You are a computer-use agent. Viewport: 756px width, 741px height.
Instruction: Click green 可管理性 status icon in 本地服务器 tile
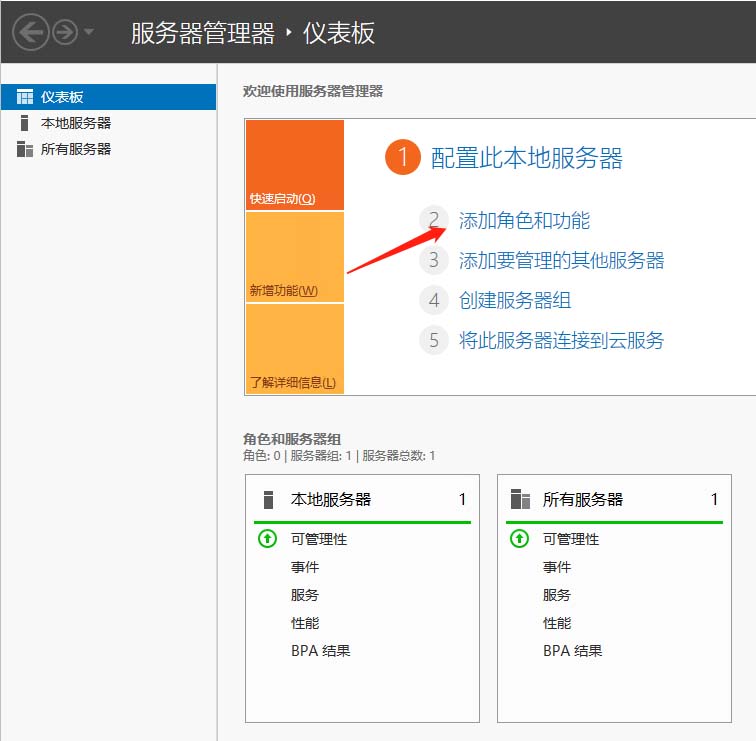[268, 539]
